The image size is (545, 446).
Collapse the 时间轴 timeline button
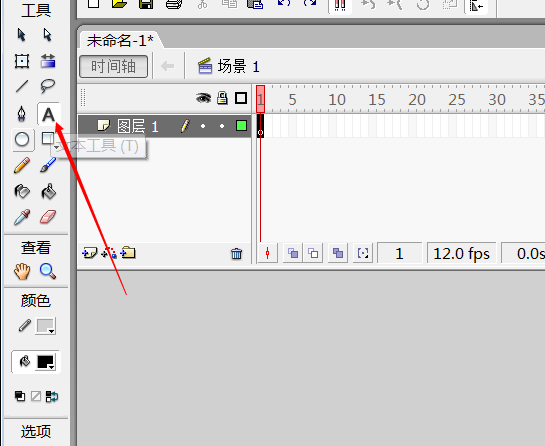tap(114, 66)
